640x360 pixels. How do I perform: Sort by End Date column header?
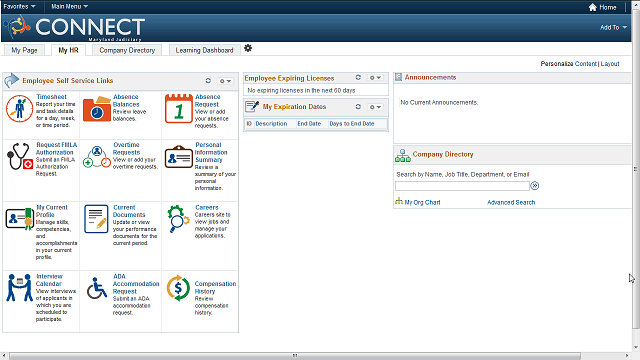tap(309, 124)
